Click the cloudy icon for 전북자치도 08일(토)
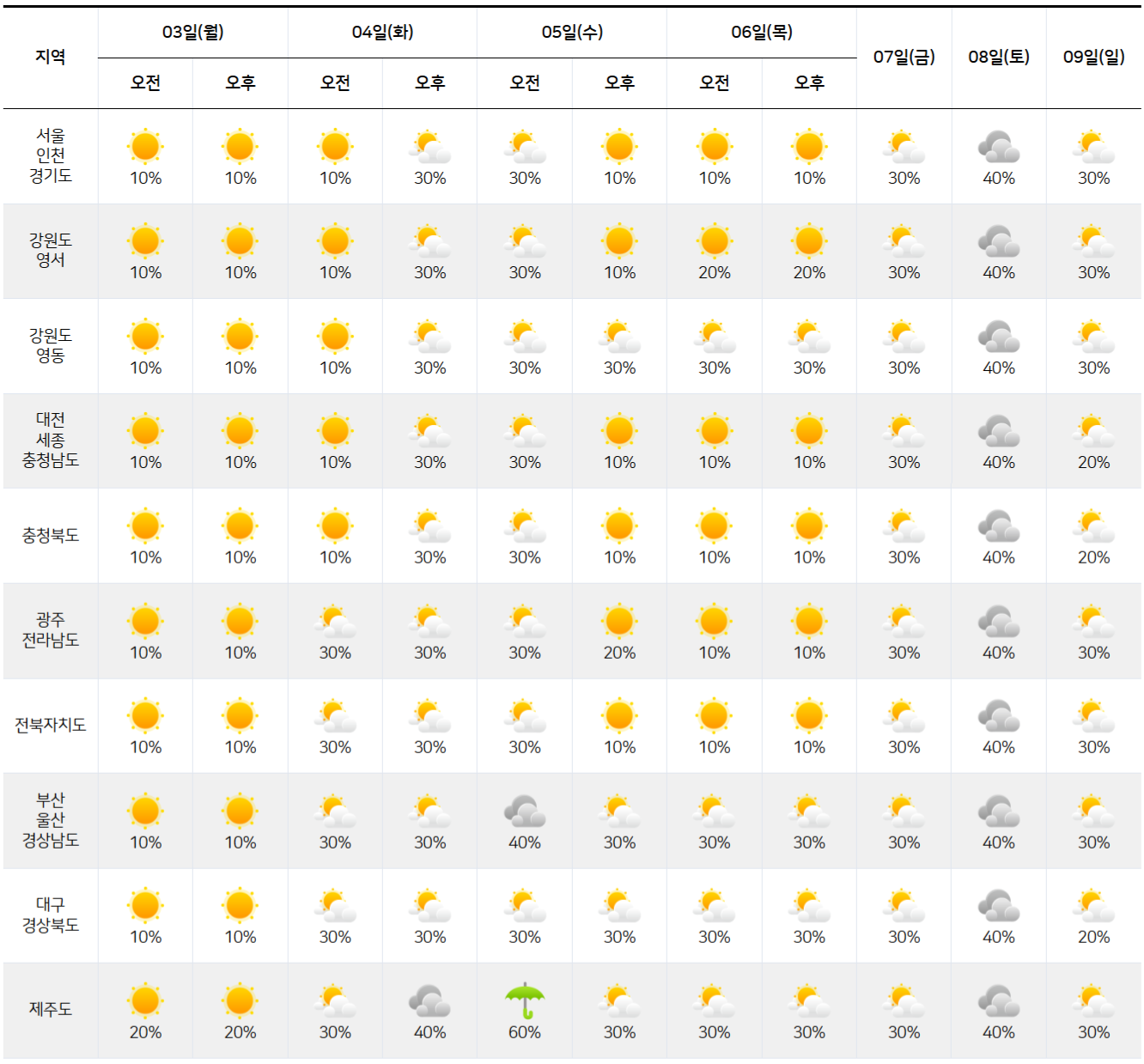1144x1064 pixels. 999,715
